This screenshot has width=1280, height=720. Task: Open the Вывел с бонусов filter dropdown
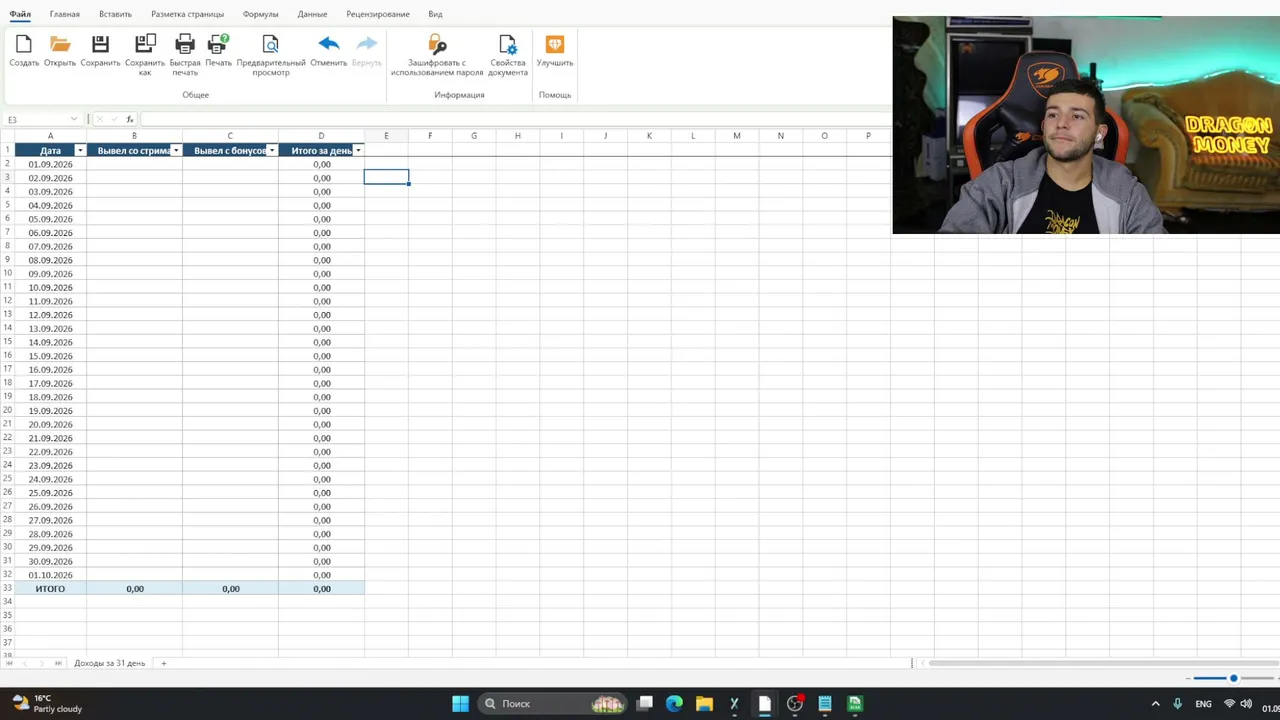pyautogui.click(x=272, y=150)
